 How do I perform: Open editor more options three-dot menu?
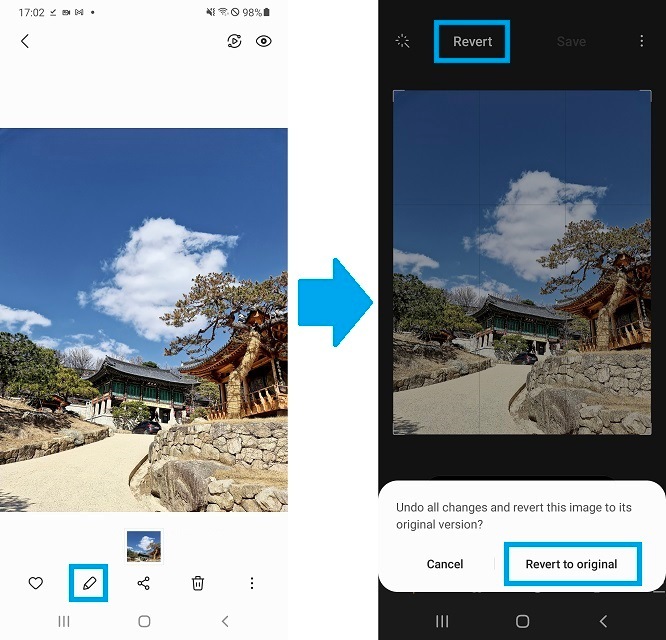click(641, 41)
